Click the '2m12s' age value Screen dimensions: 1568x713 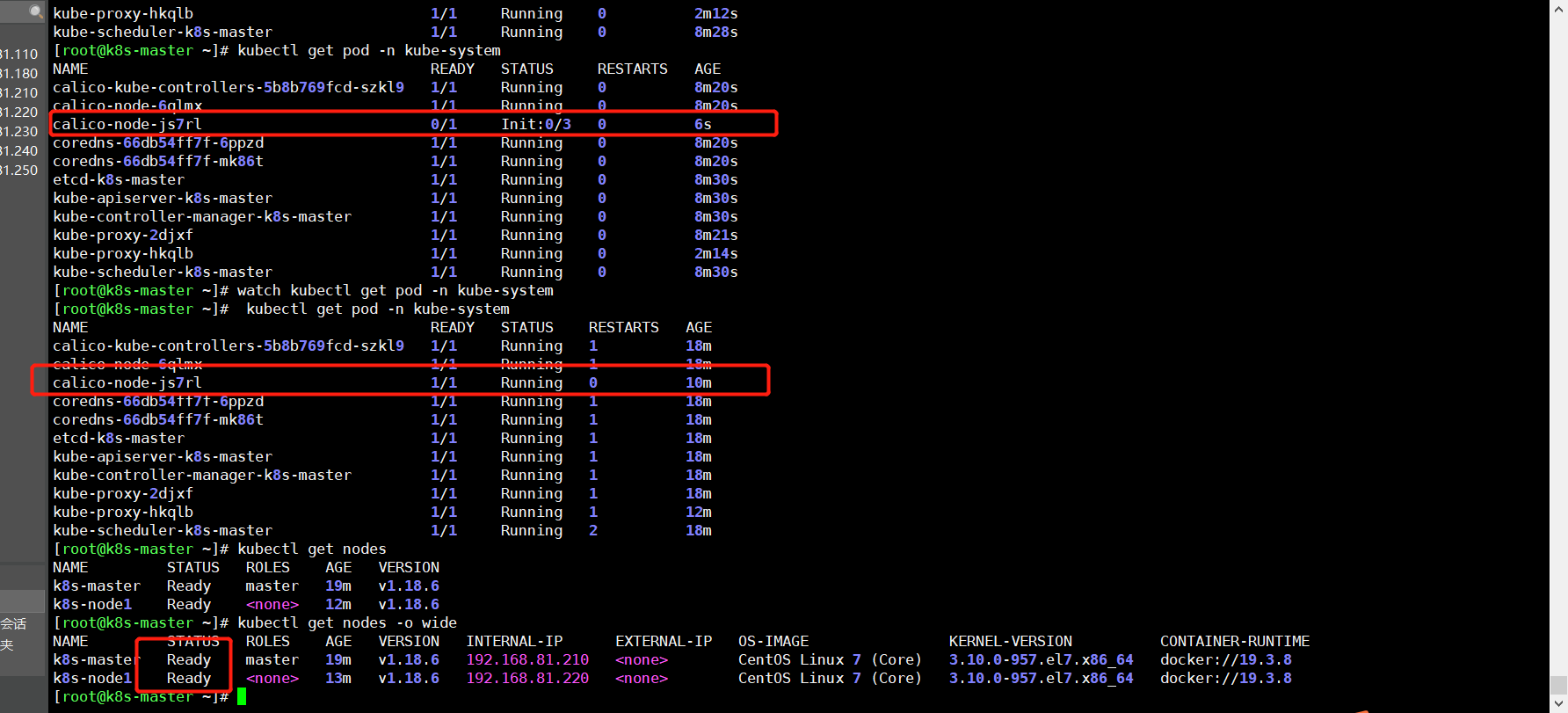[716, 13]
